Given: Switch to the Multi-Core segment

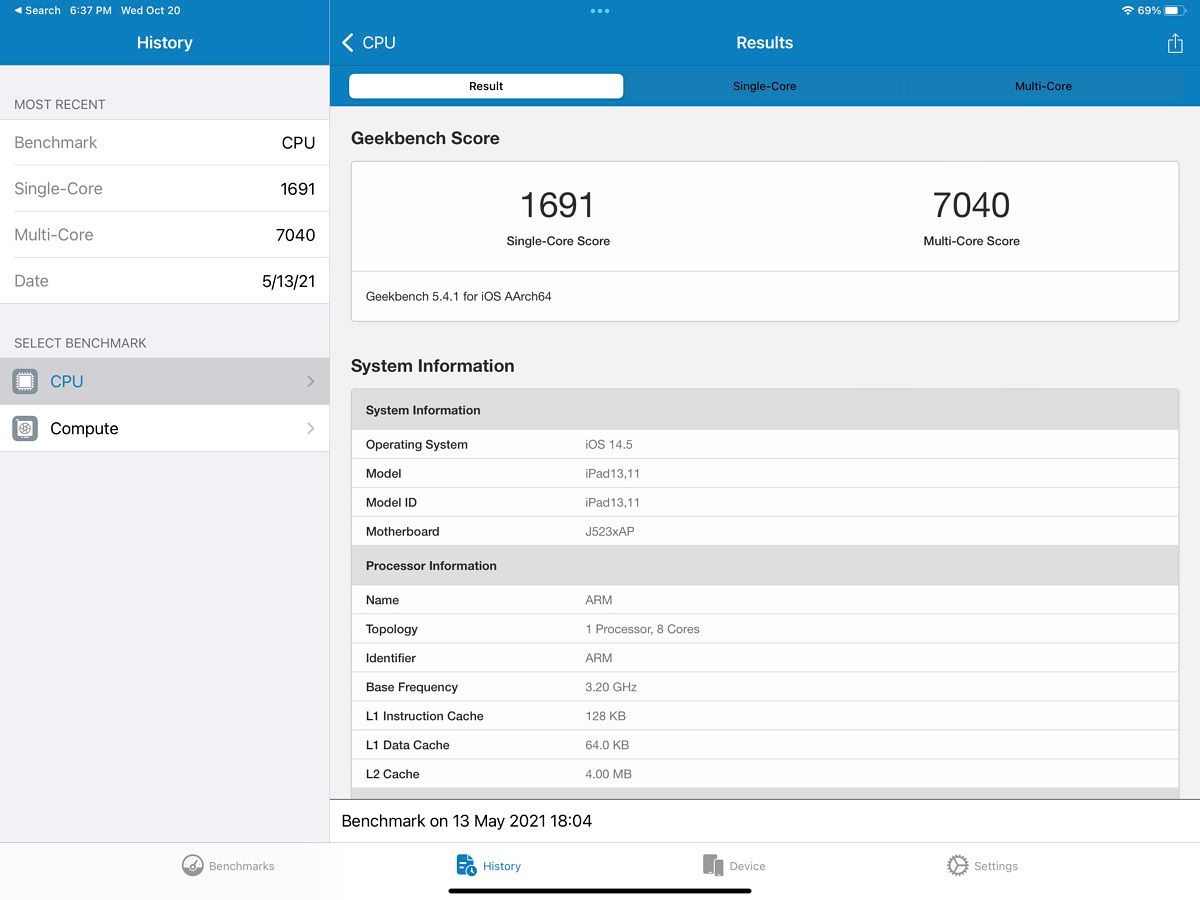Looking at the screenshot, I should click(1043, 86).
